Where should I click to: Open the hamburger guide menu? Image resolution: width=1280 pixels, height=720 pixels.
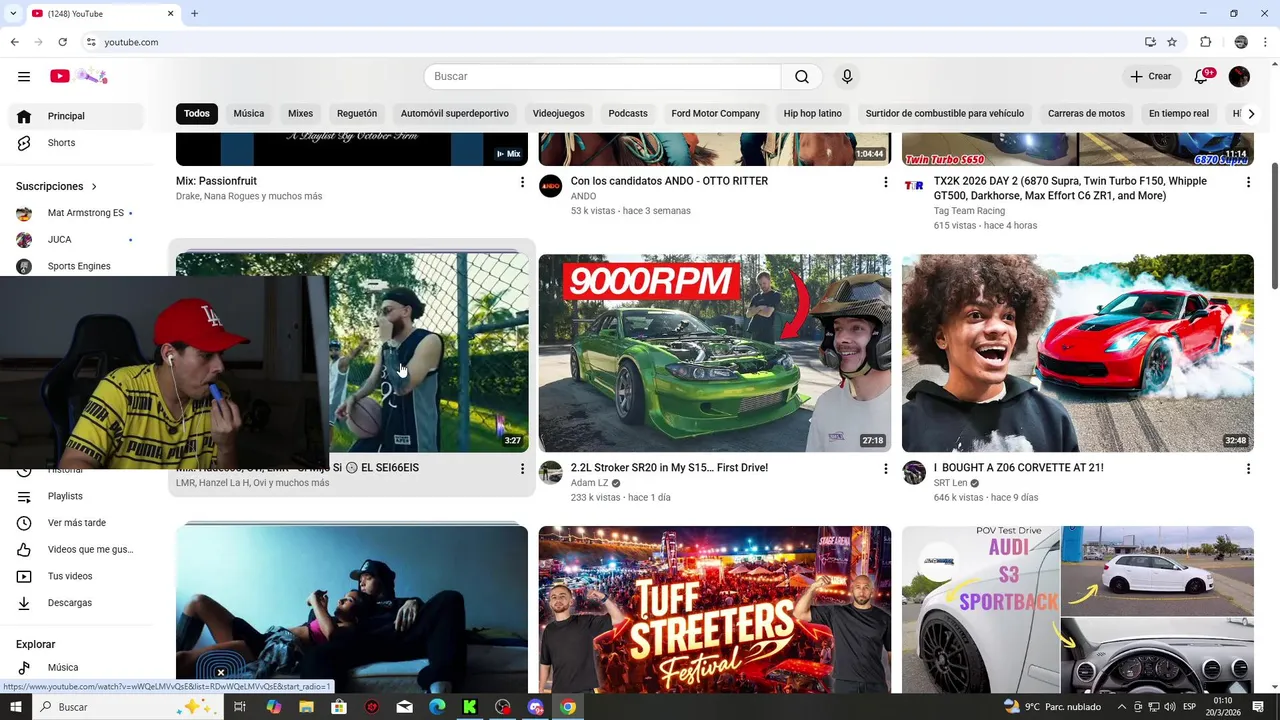coord(24,76)
